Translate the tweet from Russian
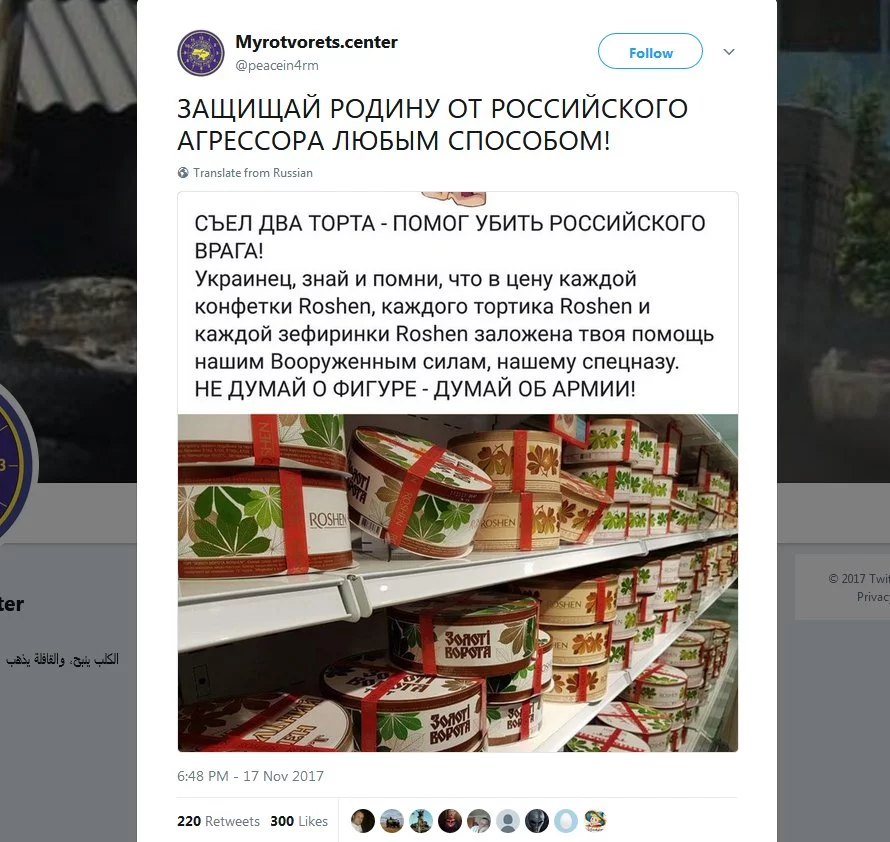Screen dimensions: 890x842 pyautogui.click(x=253, y=173)
